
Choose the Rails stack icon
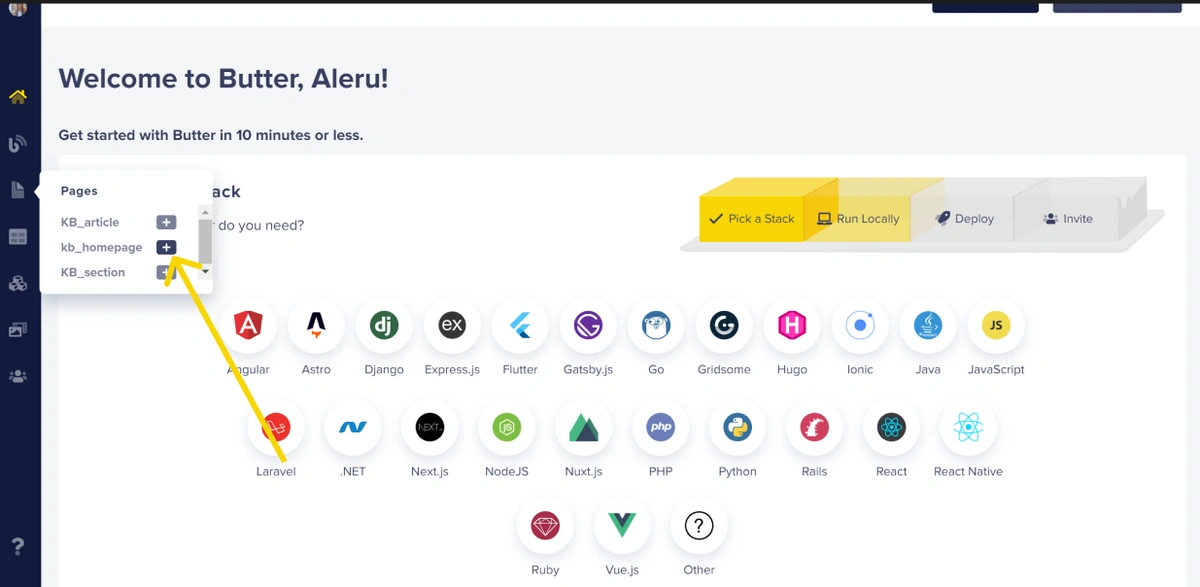click(815, 428)
